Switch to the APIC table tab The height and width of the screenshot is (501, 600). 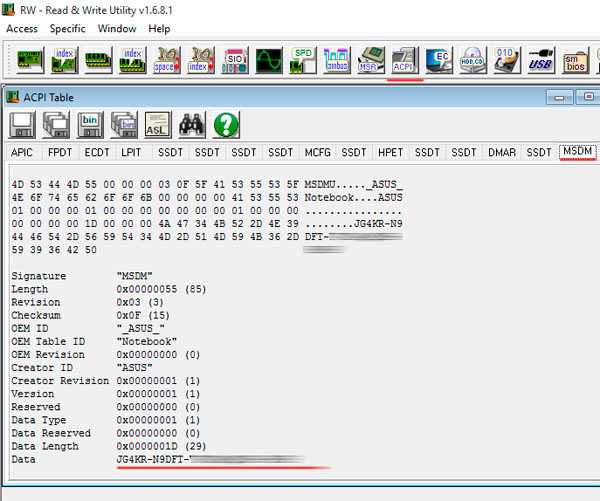tap(23, 152)
